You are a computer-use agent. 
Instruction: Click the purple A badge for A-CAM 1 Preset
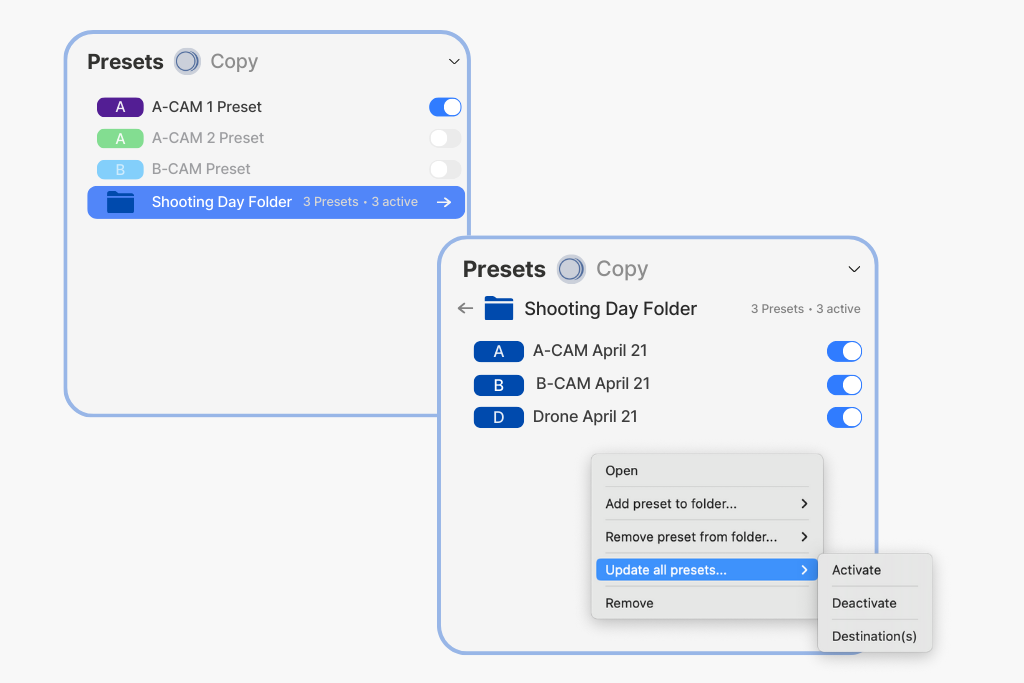(120, 107)
